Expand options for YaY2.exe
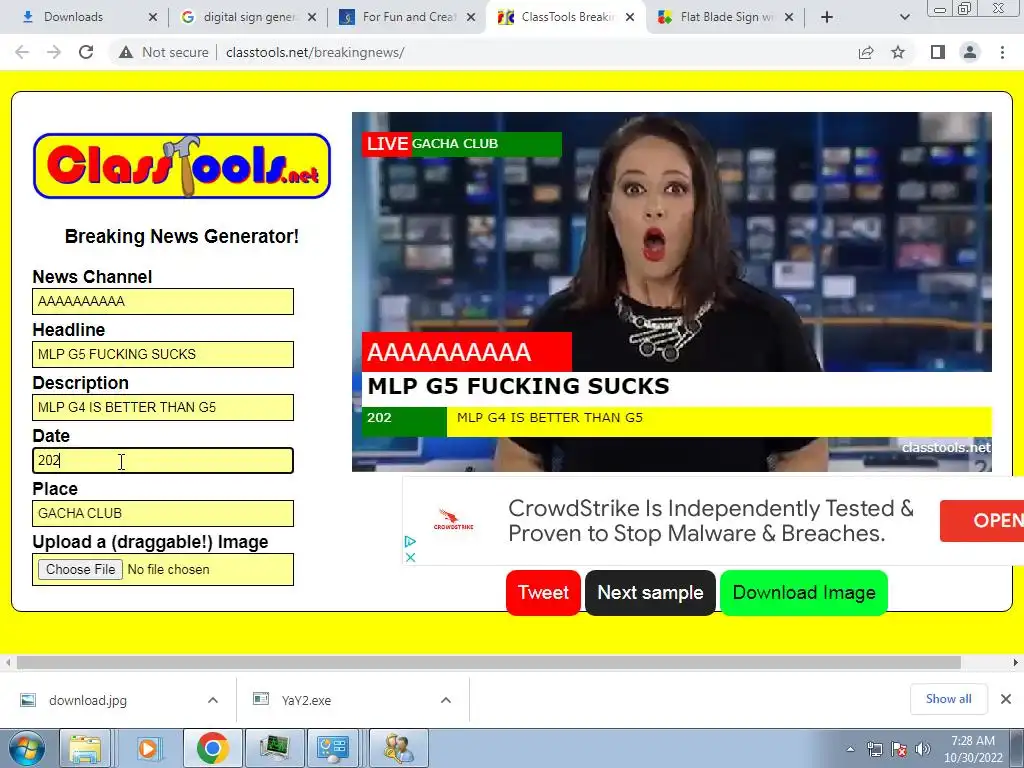The image size is (1024, 768). click(446, 700)
